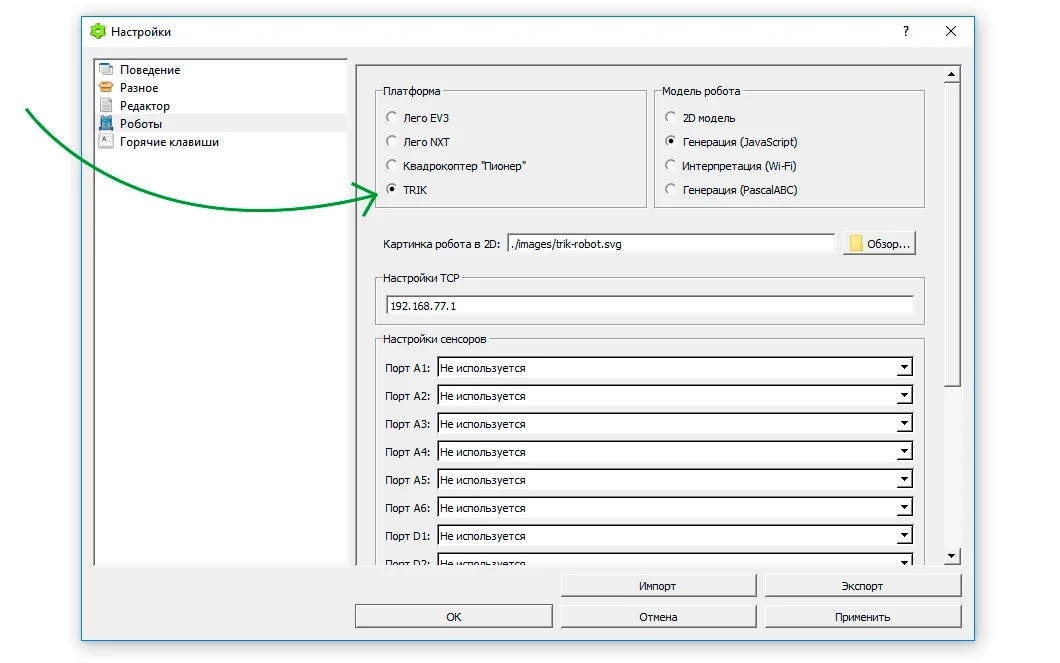Image resolution: width=1060 pixels, height=663 pixels.
Task: Click the Применить button
Action: pyautogui.click(x=862, y=617)
